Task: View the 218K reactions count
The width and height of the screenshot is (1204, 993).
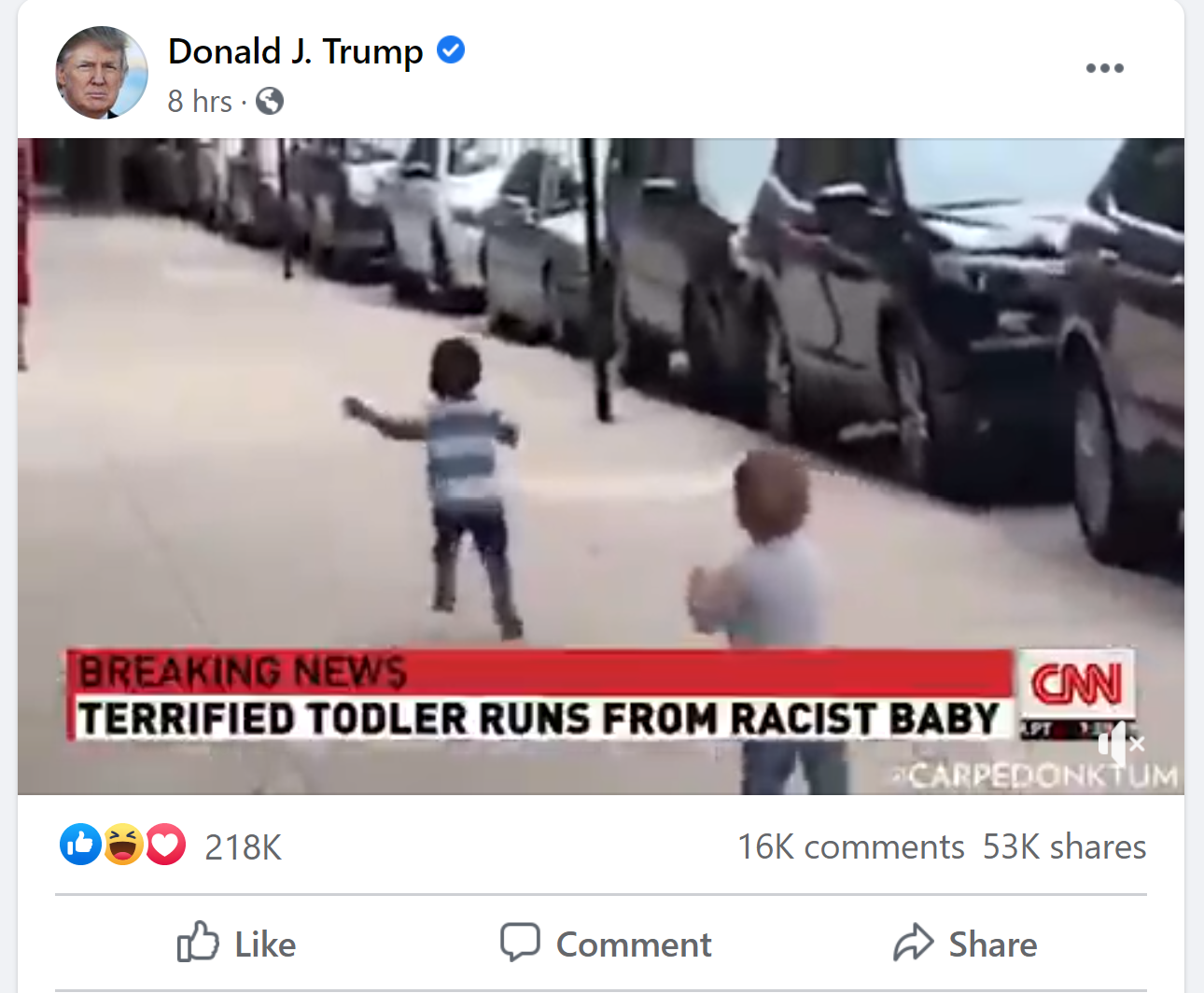Action: (x=243, y=847)
